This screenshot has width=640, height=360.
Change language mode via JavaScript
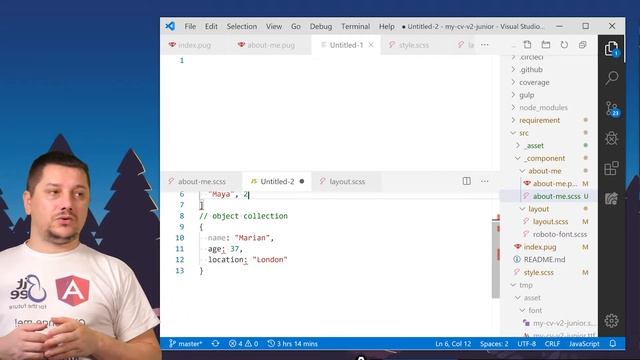[x=584, y=344]
